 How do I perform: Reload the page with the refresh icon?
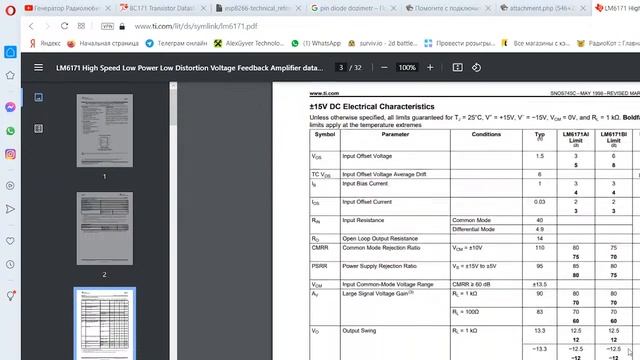click(64, 26)
